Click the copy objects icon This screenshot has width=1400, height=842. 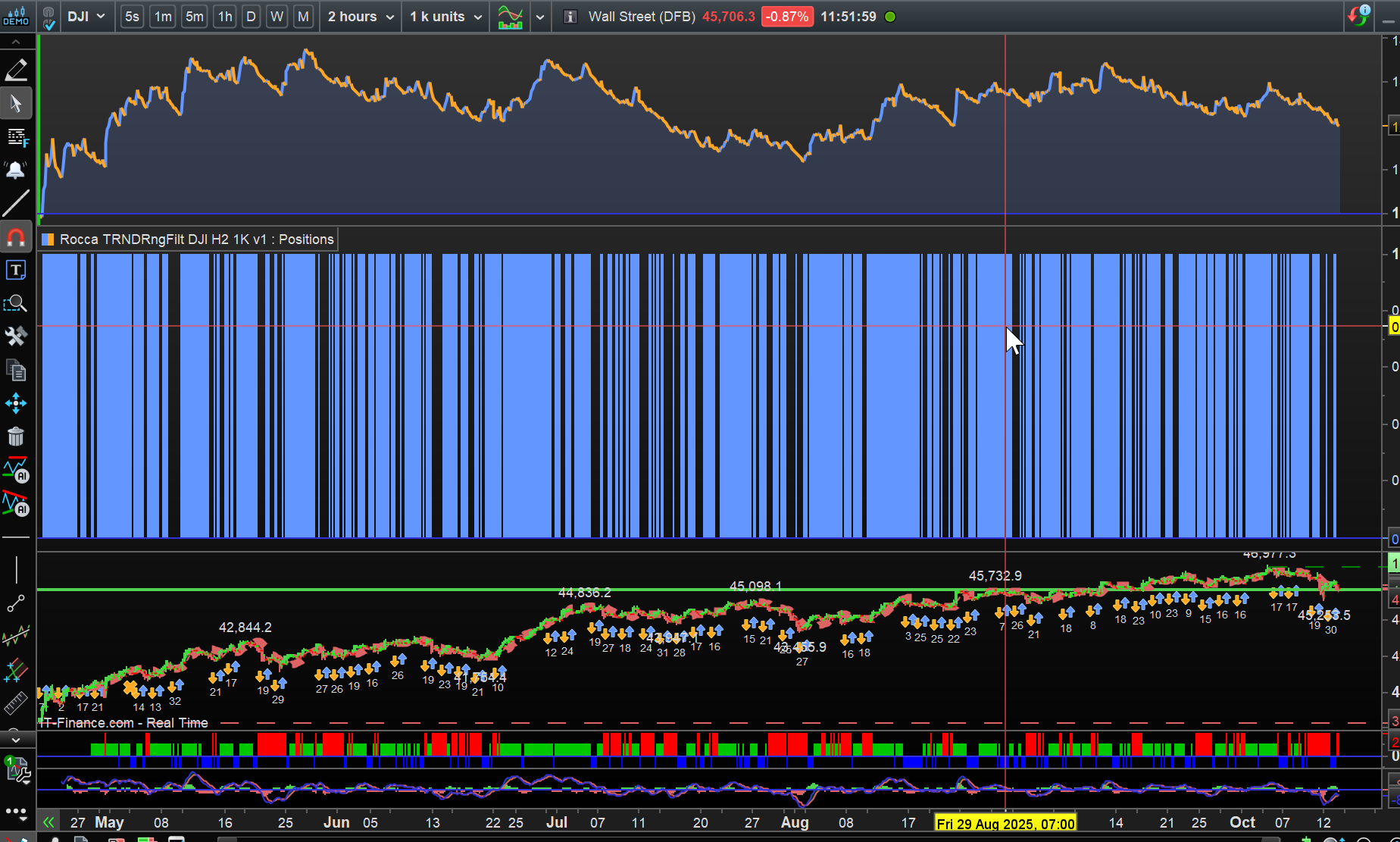pos(16,371)
